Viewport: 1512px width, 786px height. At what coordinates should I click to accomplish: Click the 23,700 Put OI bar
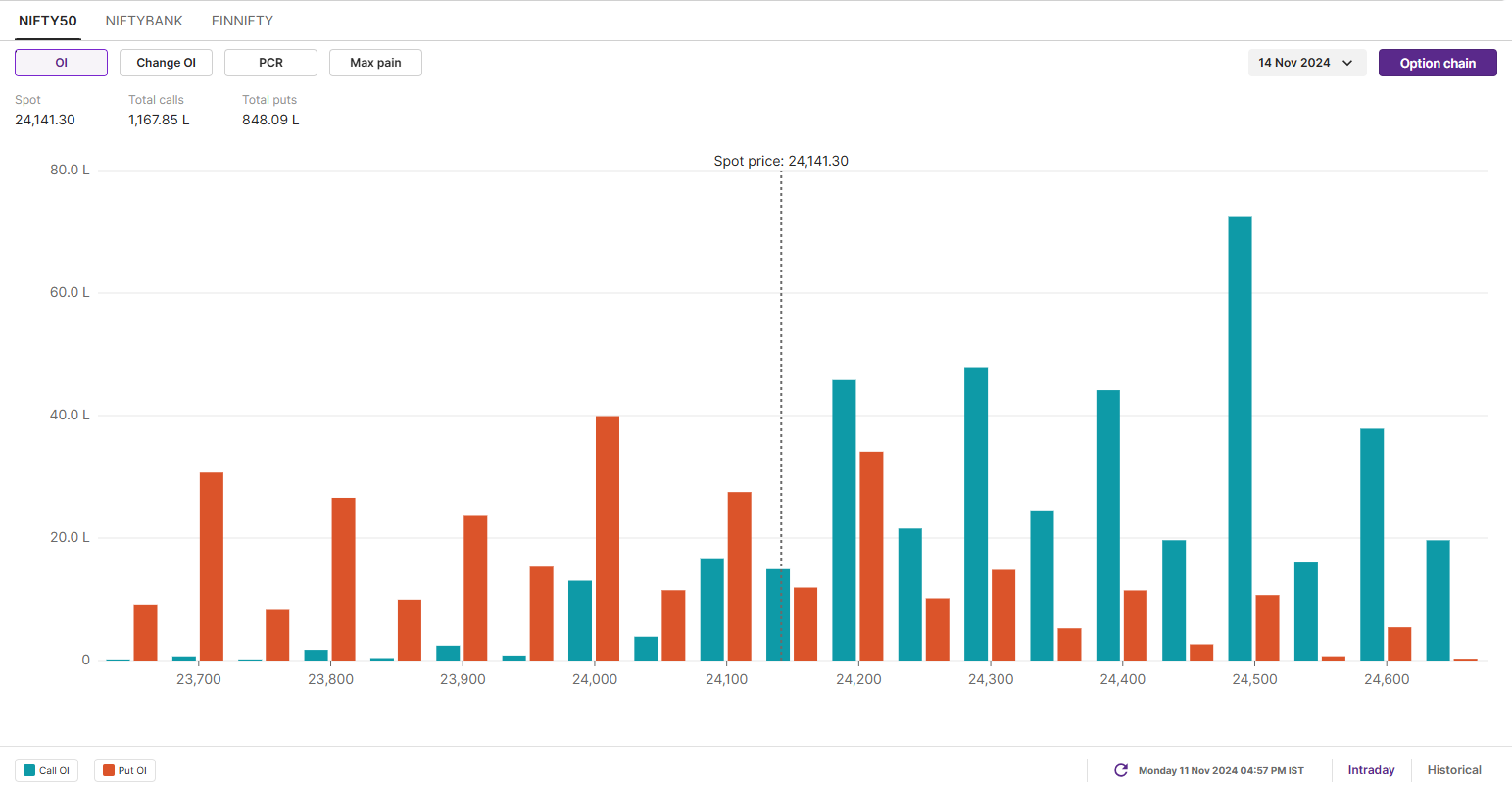point(212,566)
